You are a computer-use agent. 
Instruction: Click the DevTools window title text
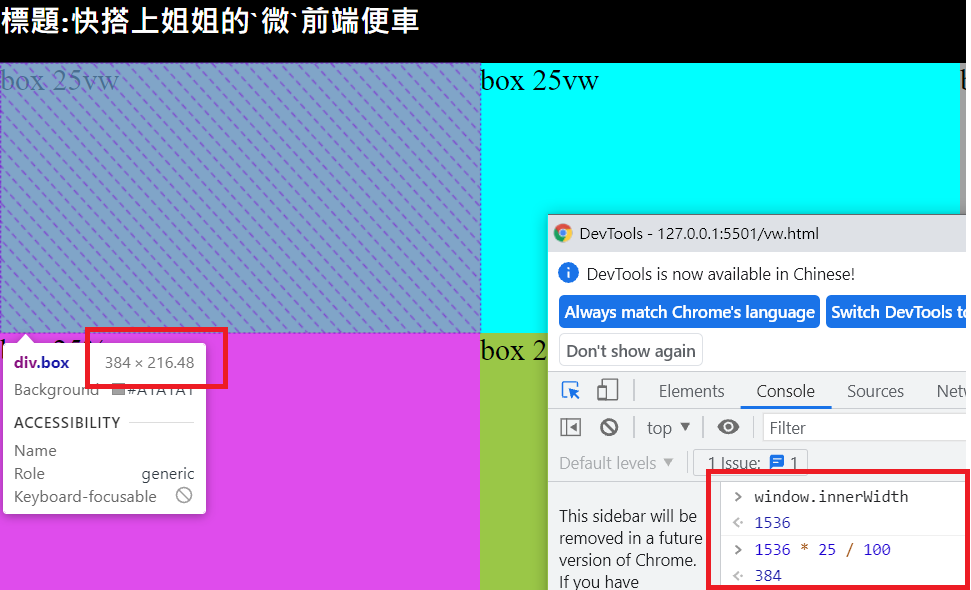699,233
